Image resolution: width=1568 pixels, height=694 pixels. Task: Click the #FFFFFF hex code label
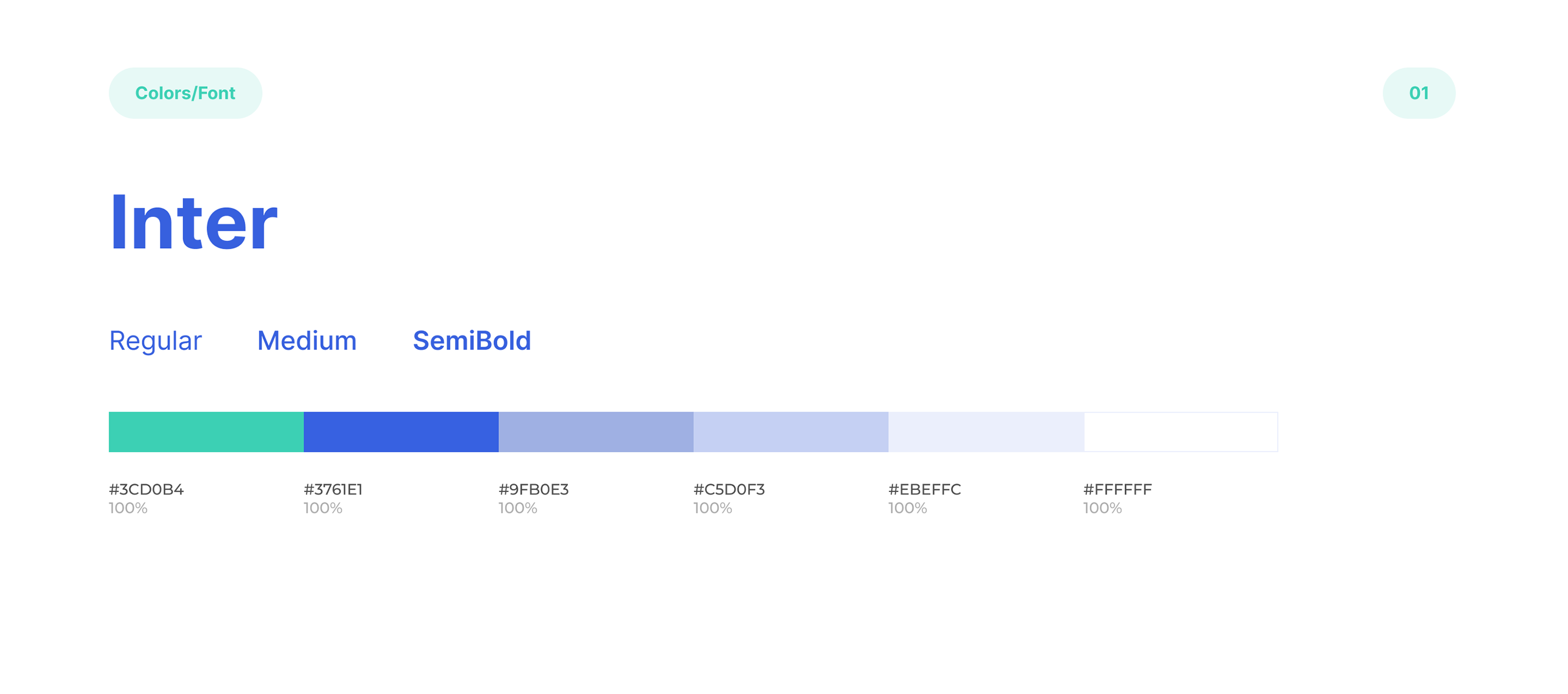[x=1117, y=490]
